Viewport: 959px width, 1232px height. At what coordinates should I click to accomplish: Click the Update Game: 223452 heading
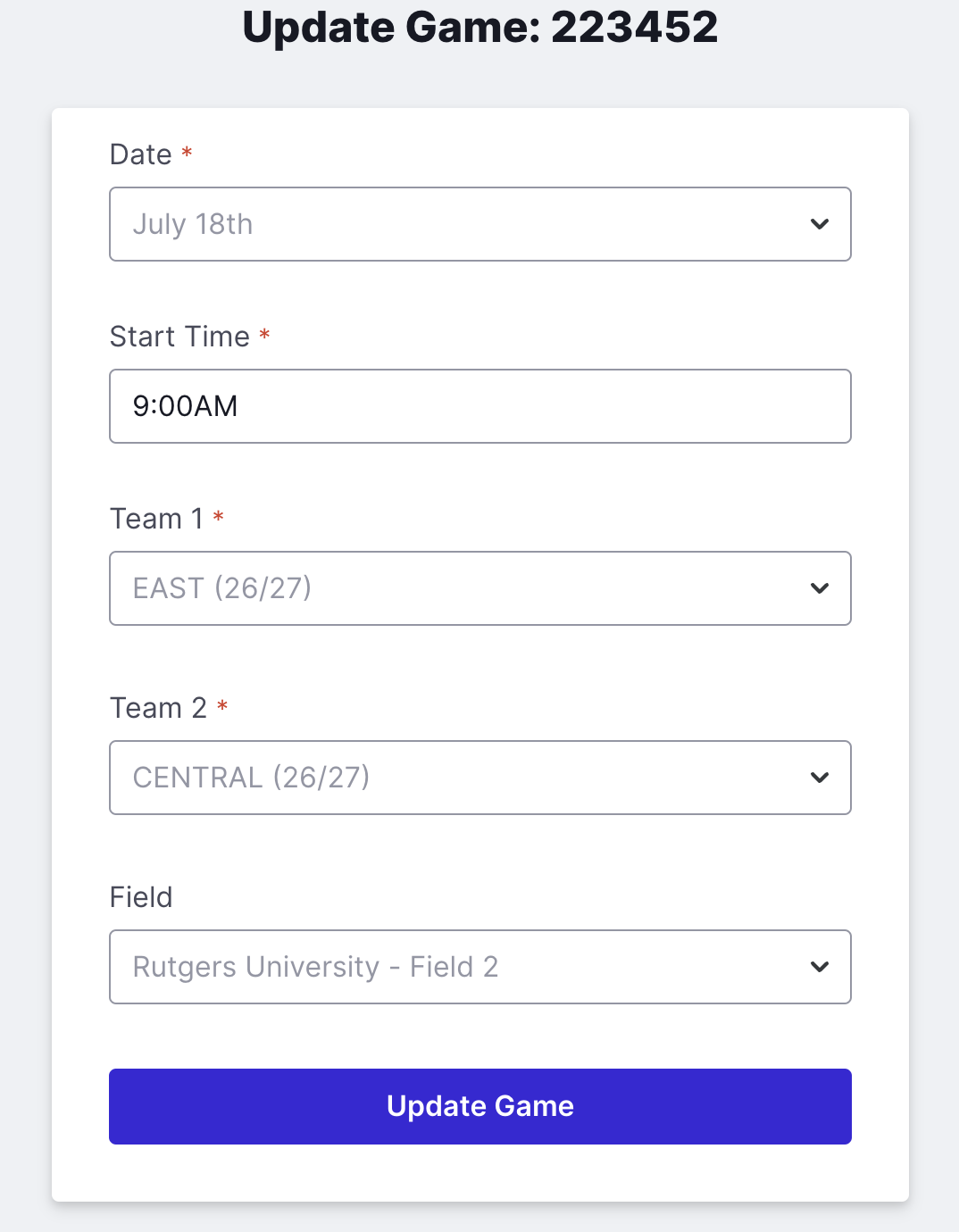click(x=479, y=27)
